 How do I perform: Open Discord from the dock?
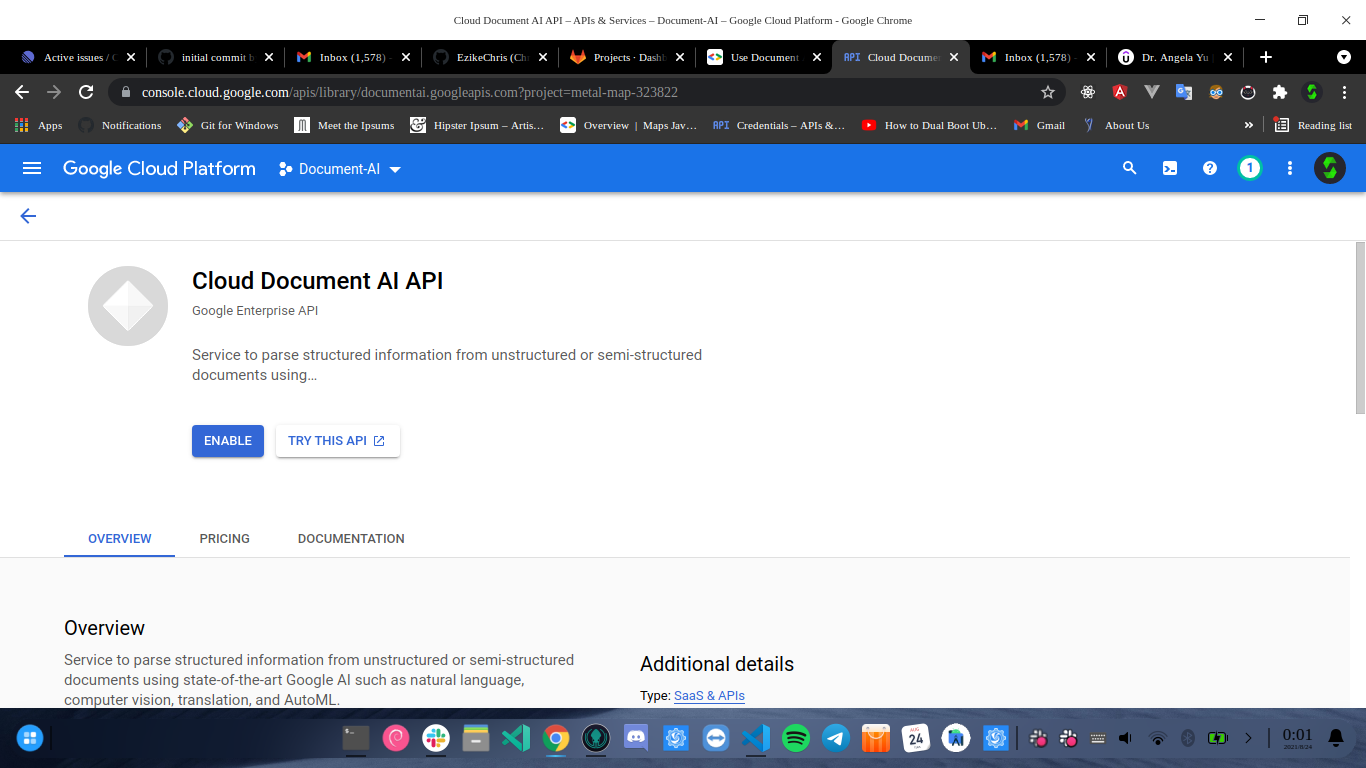click(x=636, y=739)
